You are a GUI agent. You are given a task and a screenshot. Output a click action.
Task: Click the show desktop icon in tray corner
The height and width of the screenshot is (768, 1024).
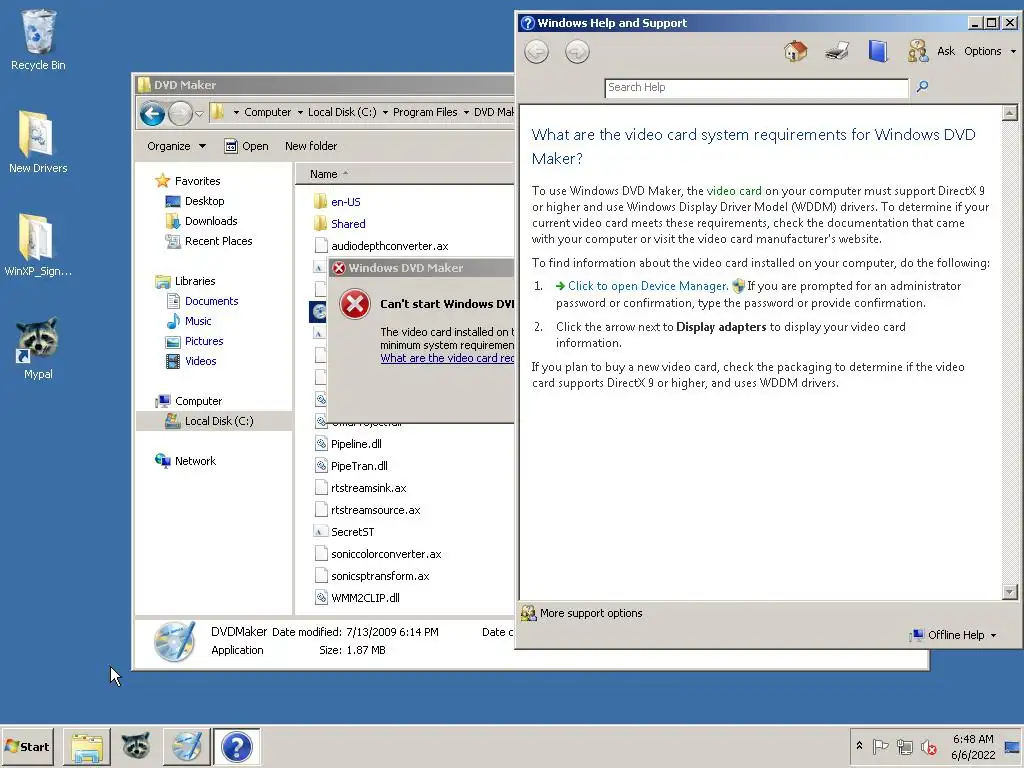(x=1013, y=746)
